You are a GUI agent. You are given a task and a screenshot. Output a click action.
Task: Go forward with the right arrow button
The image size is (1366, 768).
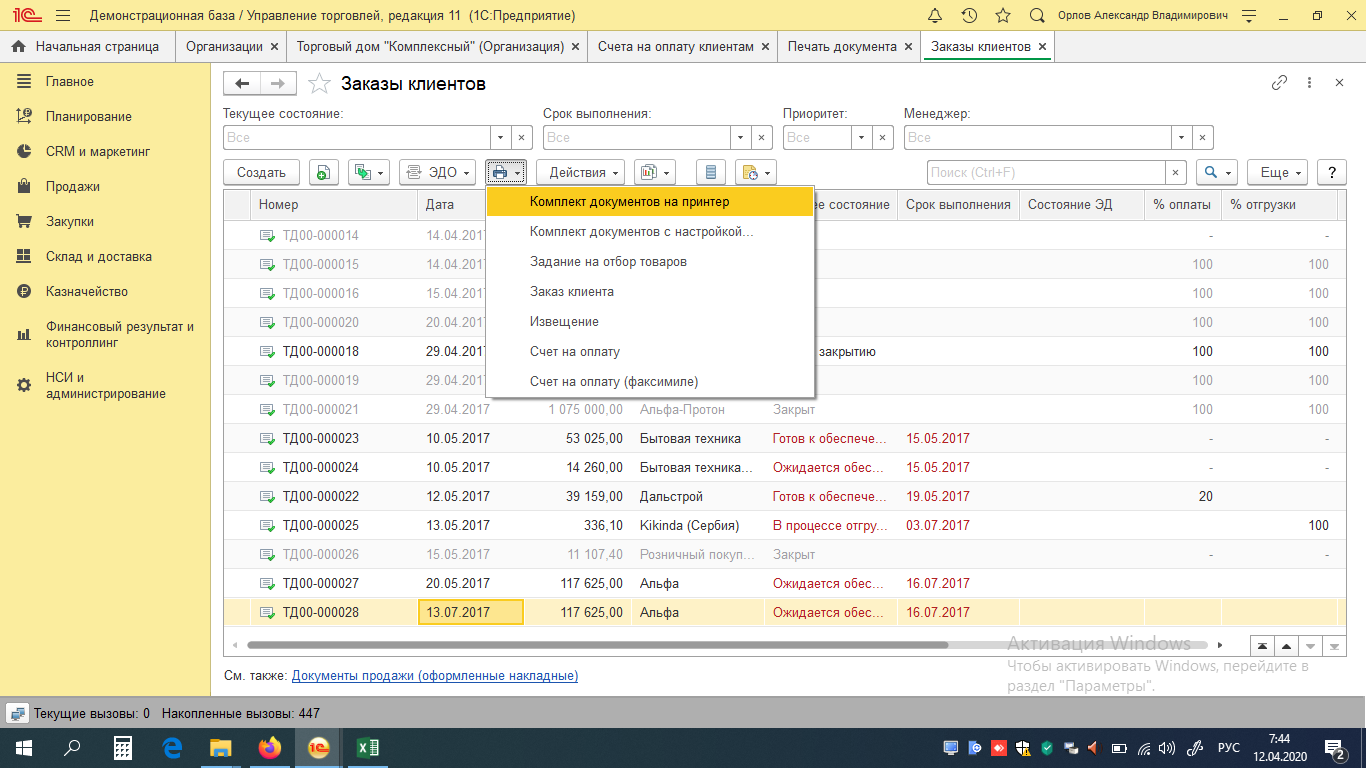click(x=278, y=84)
